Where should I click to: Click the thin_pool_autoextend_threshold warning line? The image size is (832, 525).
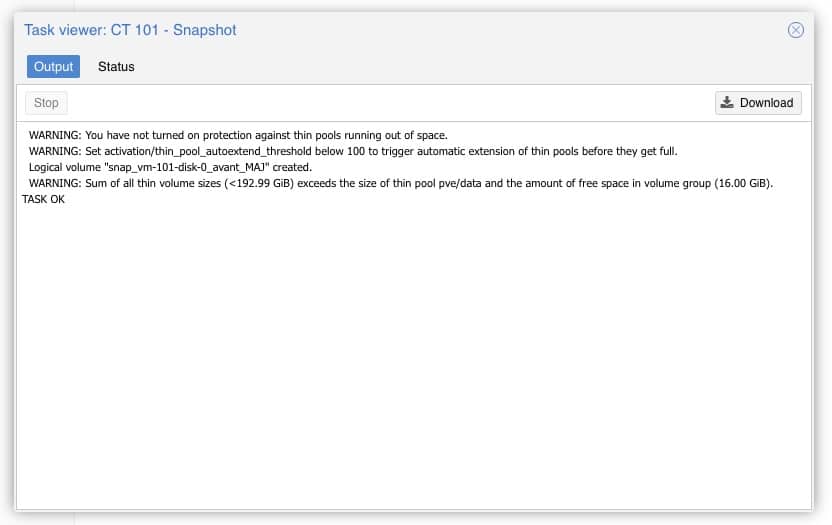point(353,151)
